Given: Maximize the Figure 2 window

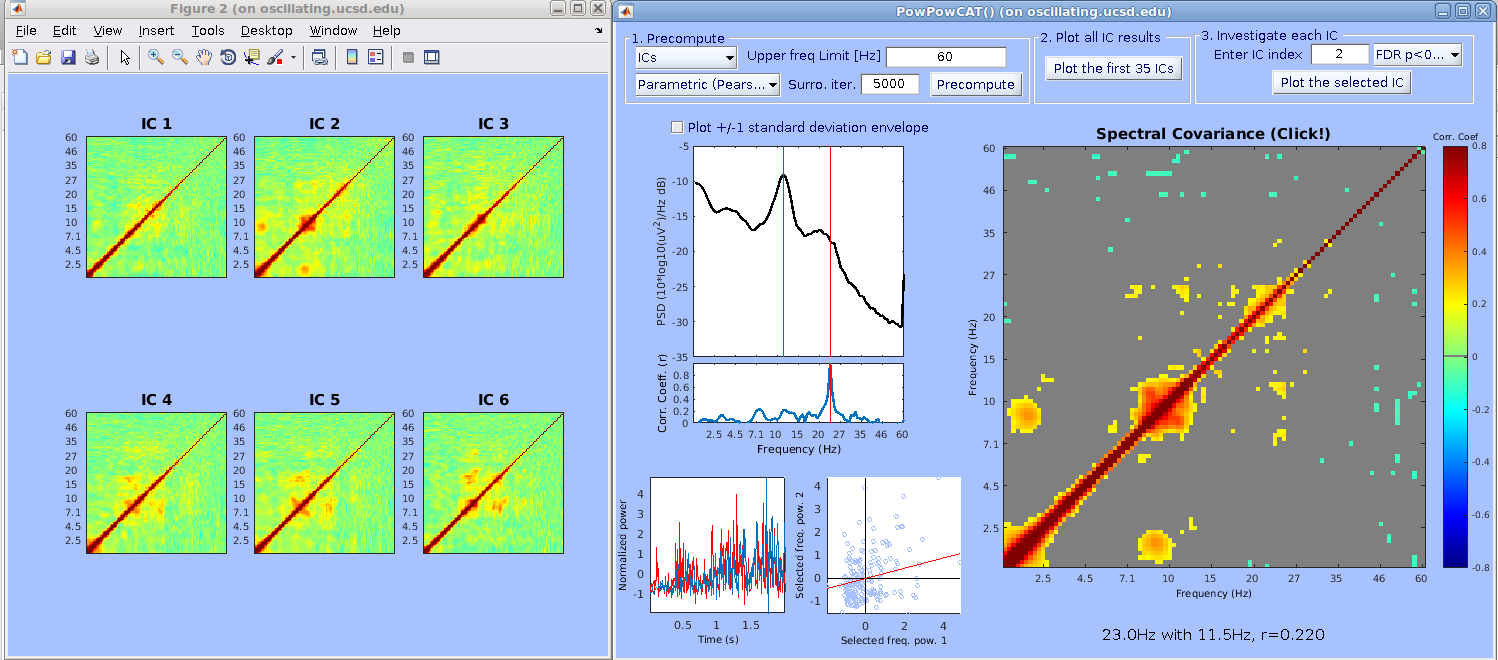Looking at the screenshot, I should point(577,9).
